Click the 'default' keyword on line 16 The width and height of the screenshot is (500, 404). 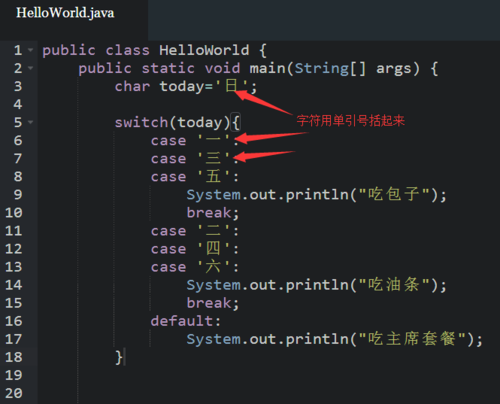(x=182, y=321)
